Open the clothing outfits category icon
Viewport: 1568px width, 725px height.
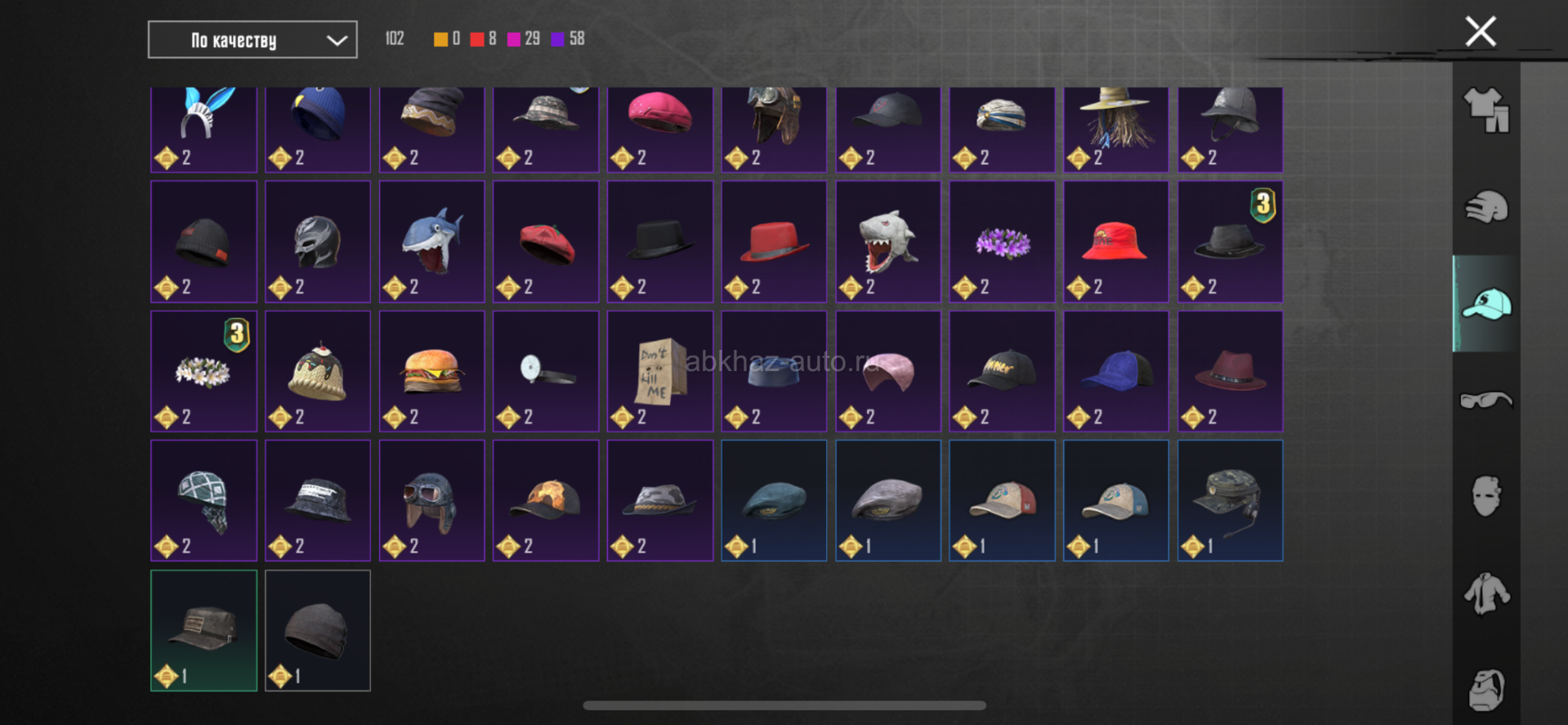pyautogui.click(x=1486, y=110)
